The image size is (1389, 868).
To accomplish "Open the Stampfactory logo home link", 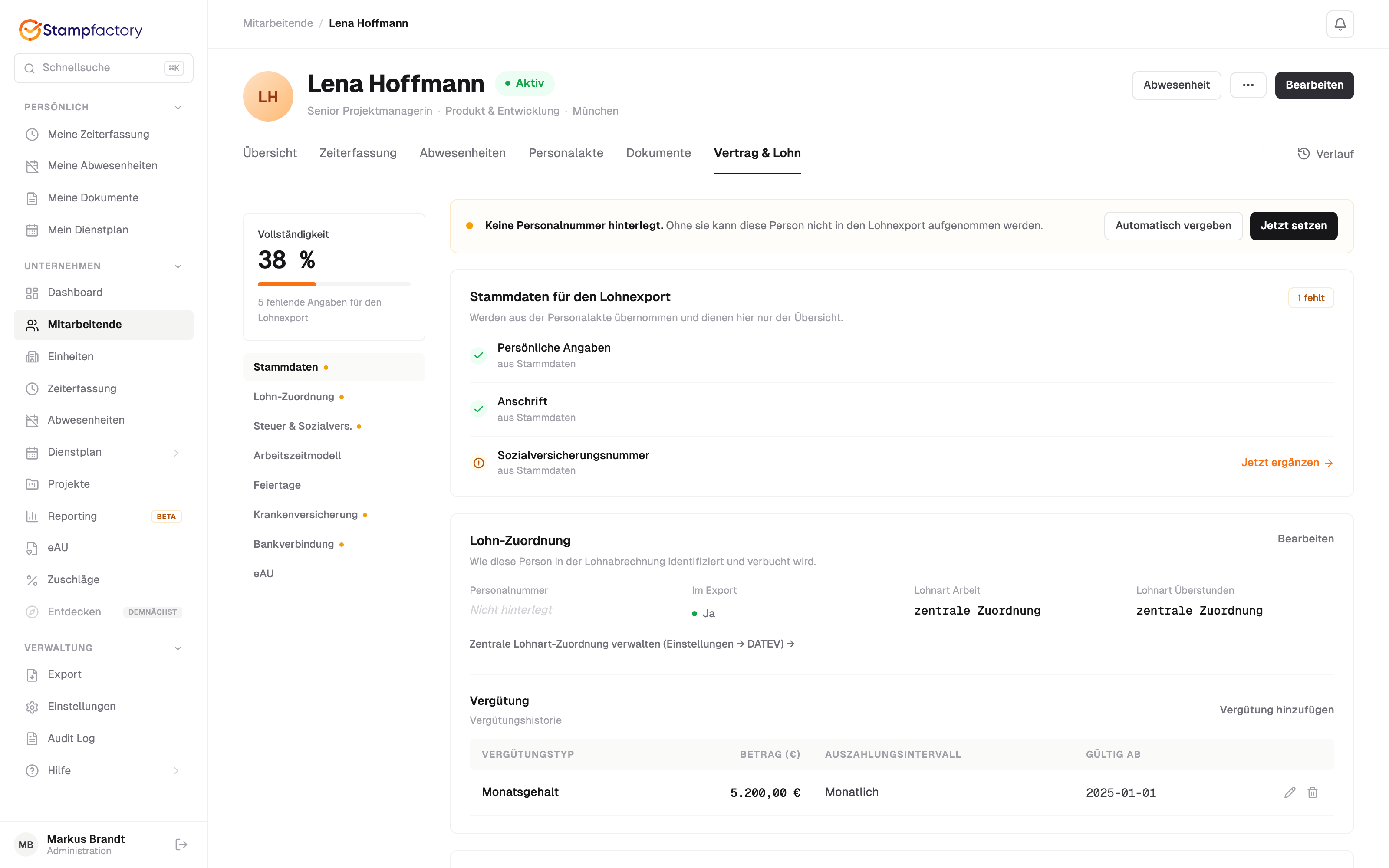I will coord(80,30).
